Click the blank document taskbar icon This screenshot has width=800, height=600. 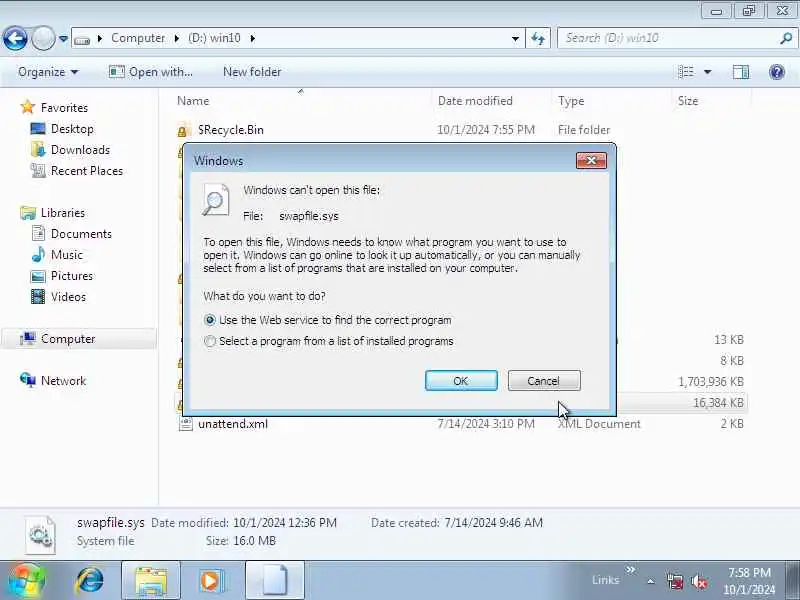coord(275,581)
